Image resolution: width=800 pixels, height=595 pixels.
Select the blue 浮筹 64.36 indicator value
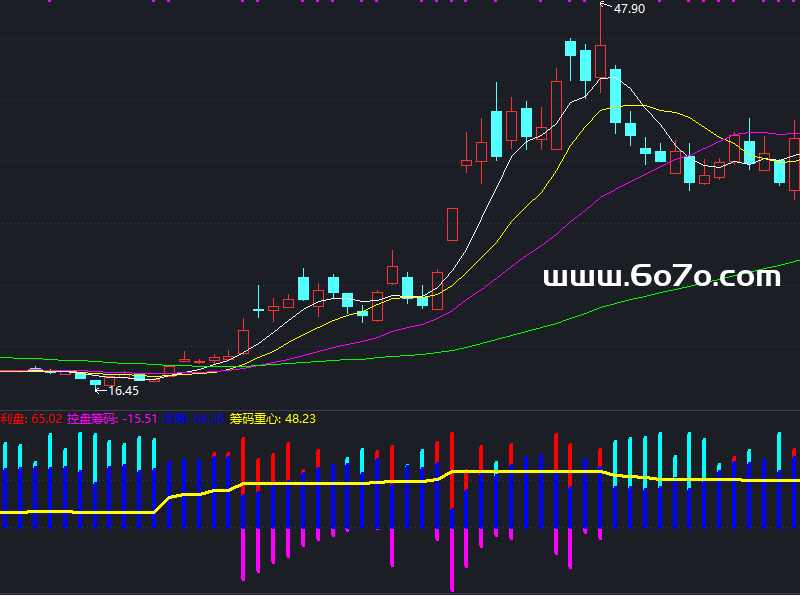coord(193,419)
